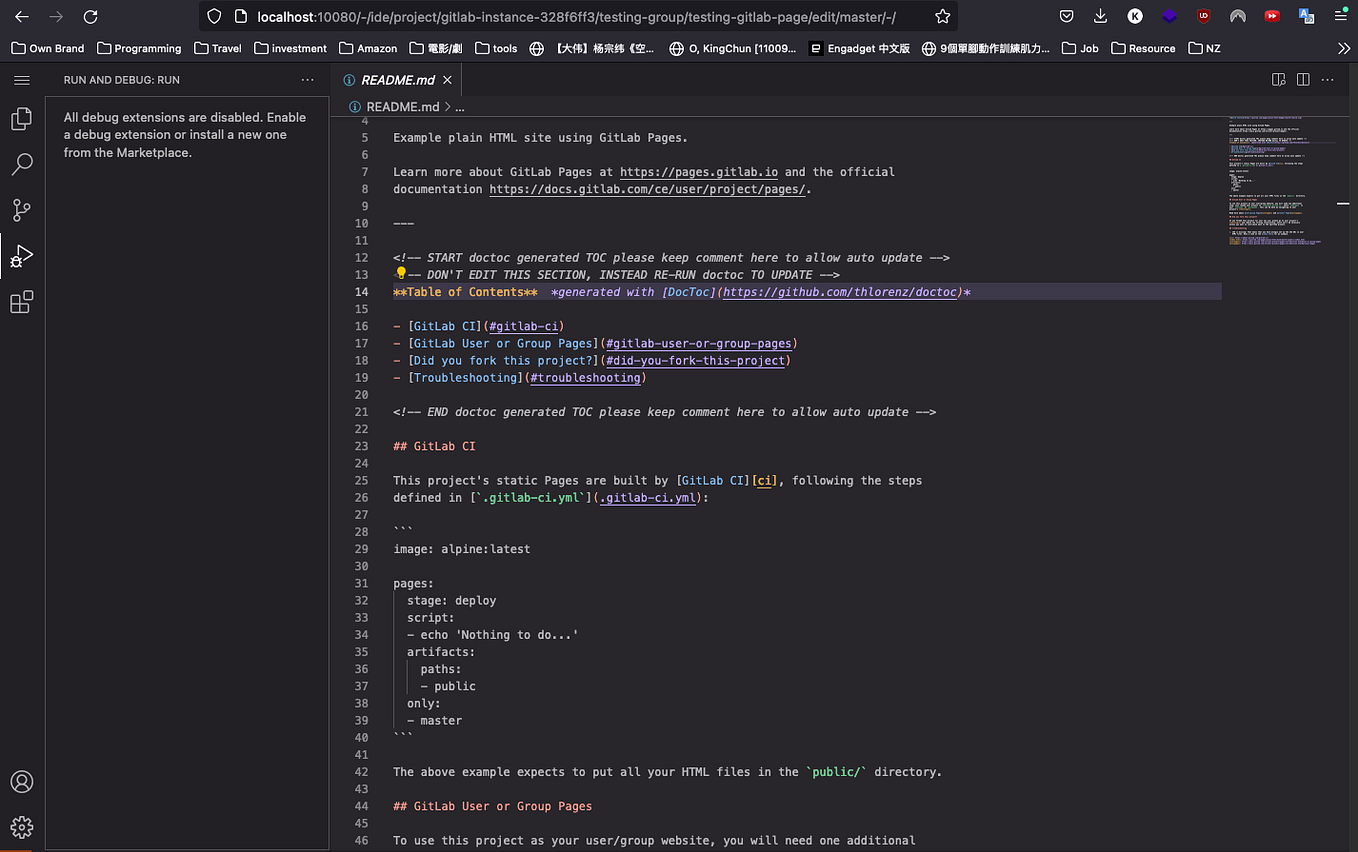
Task: Open the editor More Actions menu
Action: (1327, 79)
